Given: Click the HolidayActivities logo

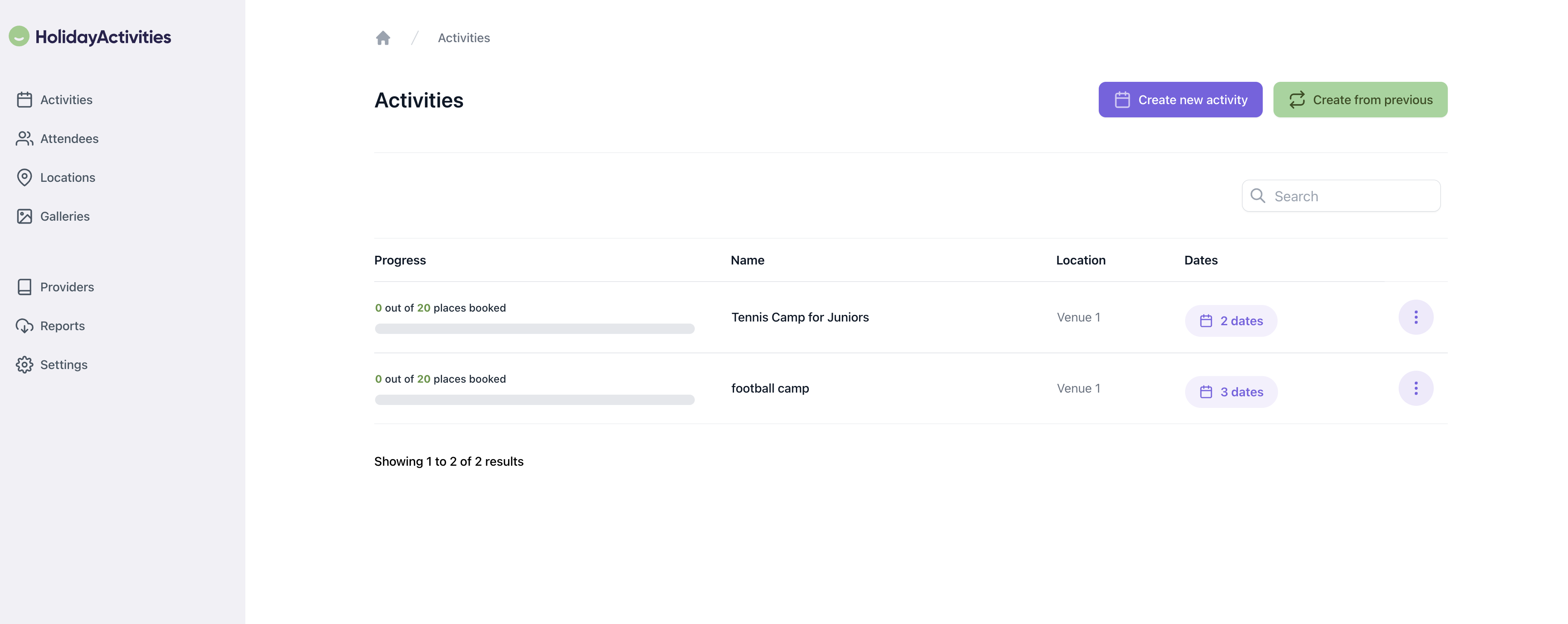Looking at the screenshot, I should 90,35.
